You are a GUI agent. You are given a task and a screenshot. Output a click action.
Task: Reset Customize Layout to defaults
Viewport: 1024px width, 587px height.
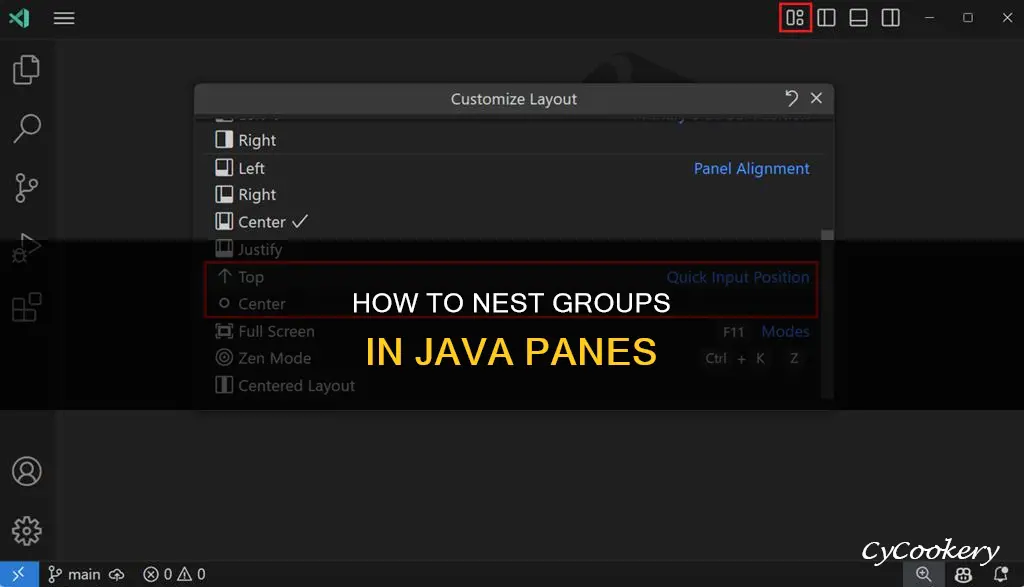pos(792,99)
